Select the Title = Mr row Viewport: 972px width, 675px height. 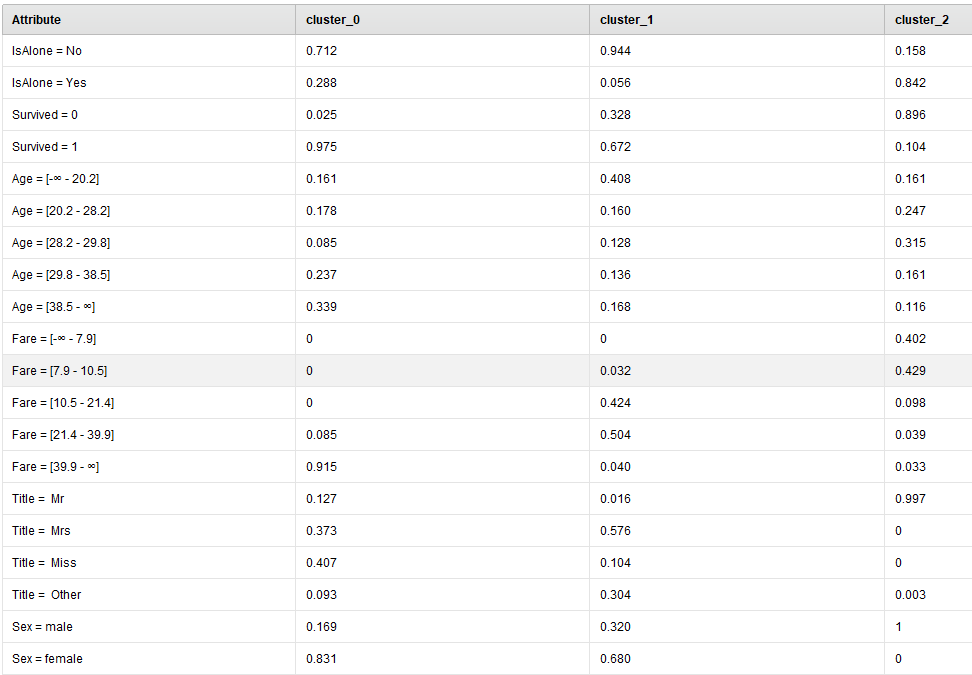(487, 499)
